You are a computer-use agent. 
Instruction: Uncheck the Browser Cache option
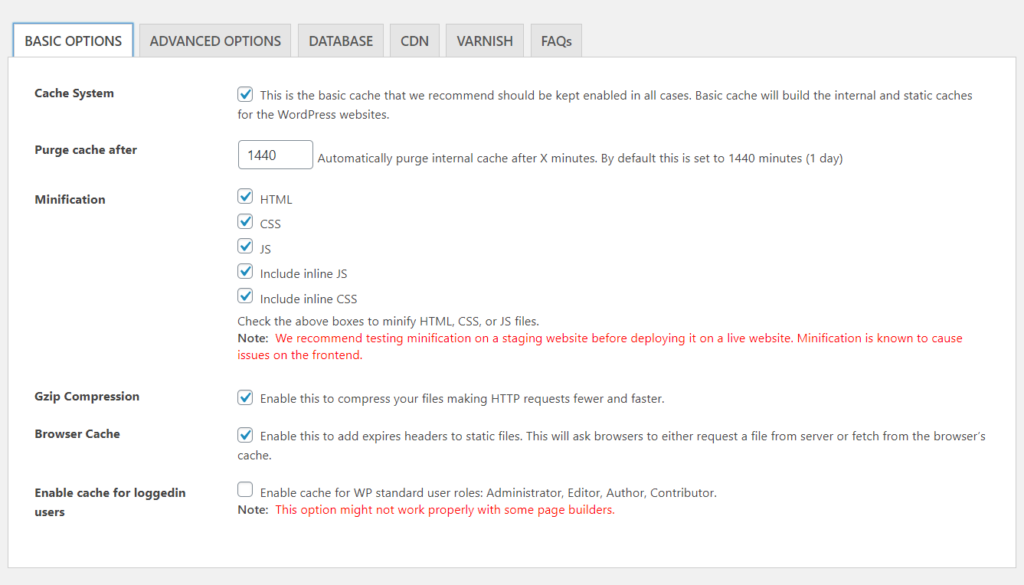click(245, 435)
